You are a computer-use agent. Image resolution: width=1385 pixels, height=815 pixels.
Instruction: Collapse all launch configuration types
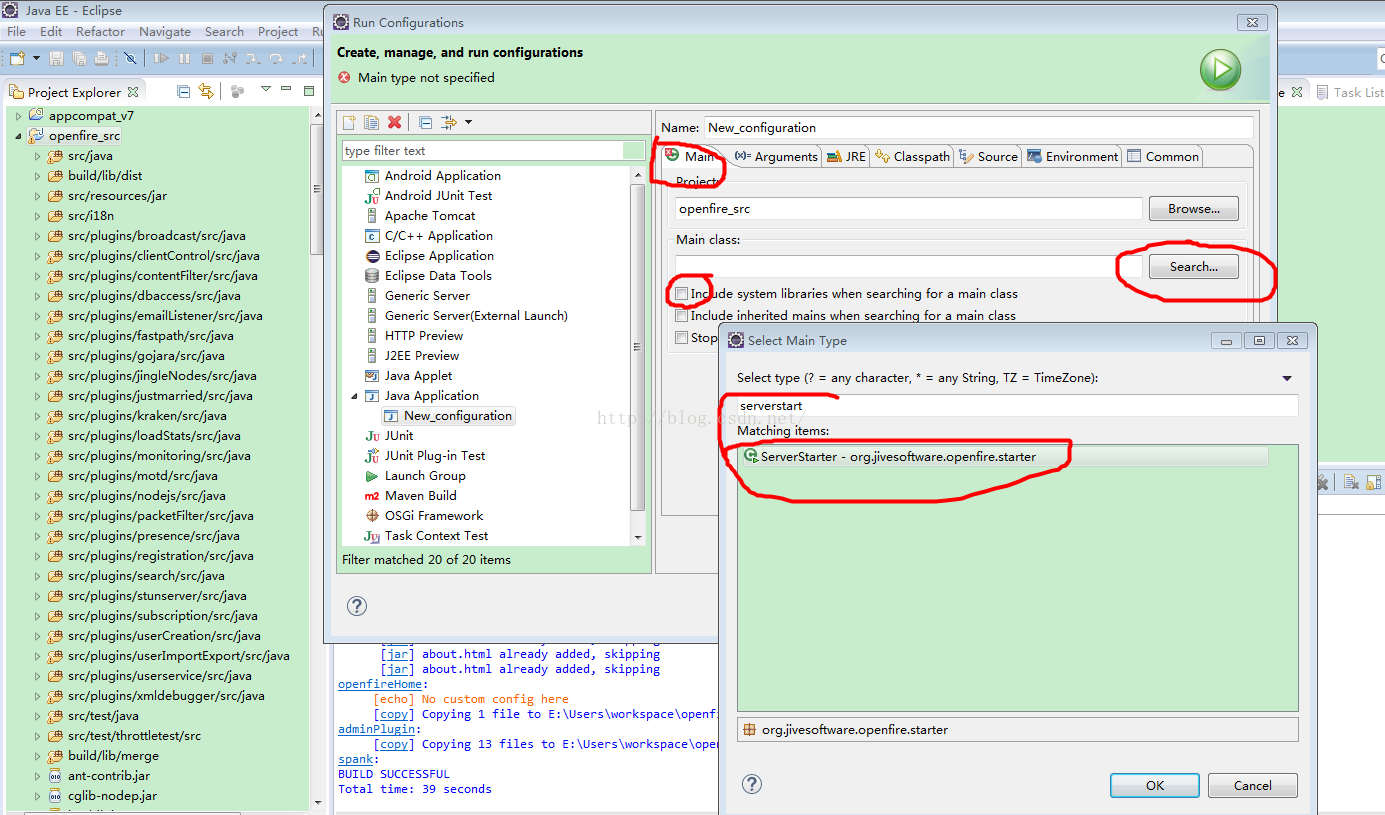point(425,122)
